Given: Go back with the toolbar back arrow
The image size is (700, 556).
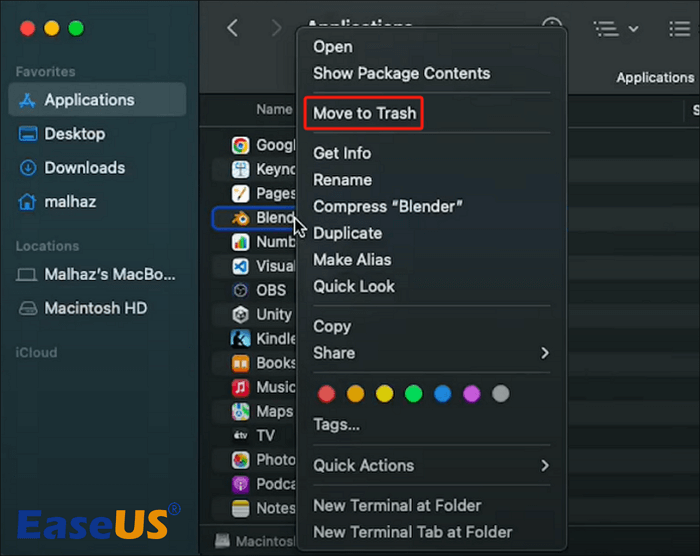Looking at the screenshot, I should (233, 28).
